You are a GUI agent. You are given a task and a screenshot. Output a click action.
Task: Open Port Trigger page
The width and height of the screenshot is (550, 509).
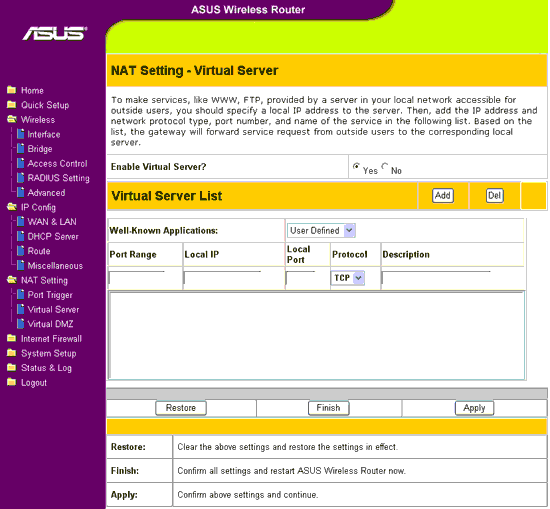50,295
